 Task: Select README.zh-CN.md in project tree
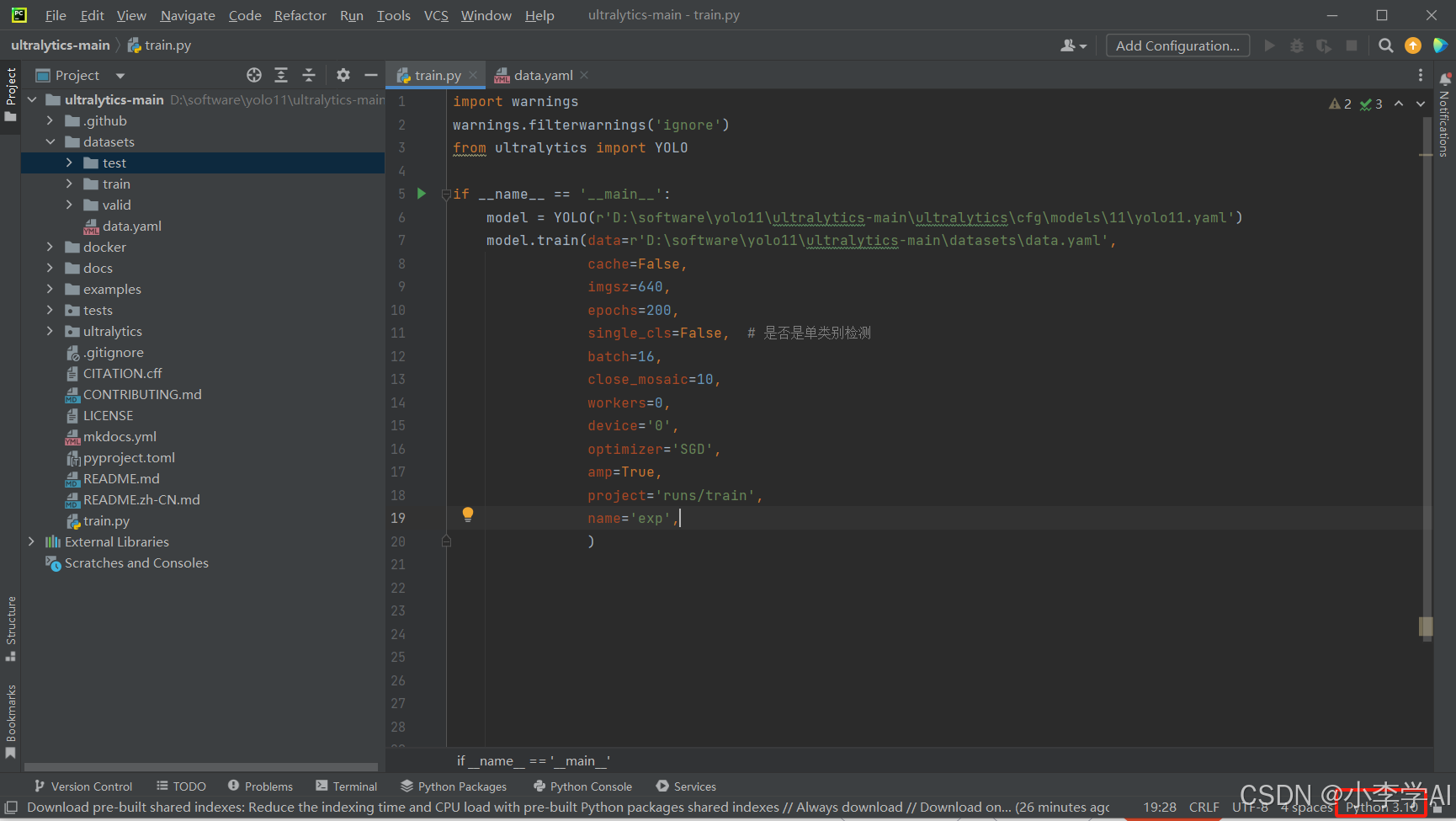point(132,499)
